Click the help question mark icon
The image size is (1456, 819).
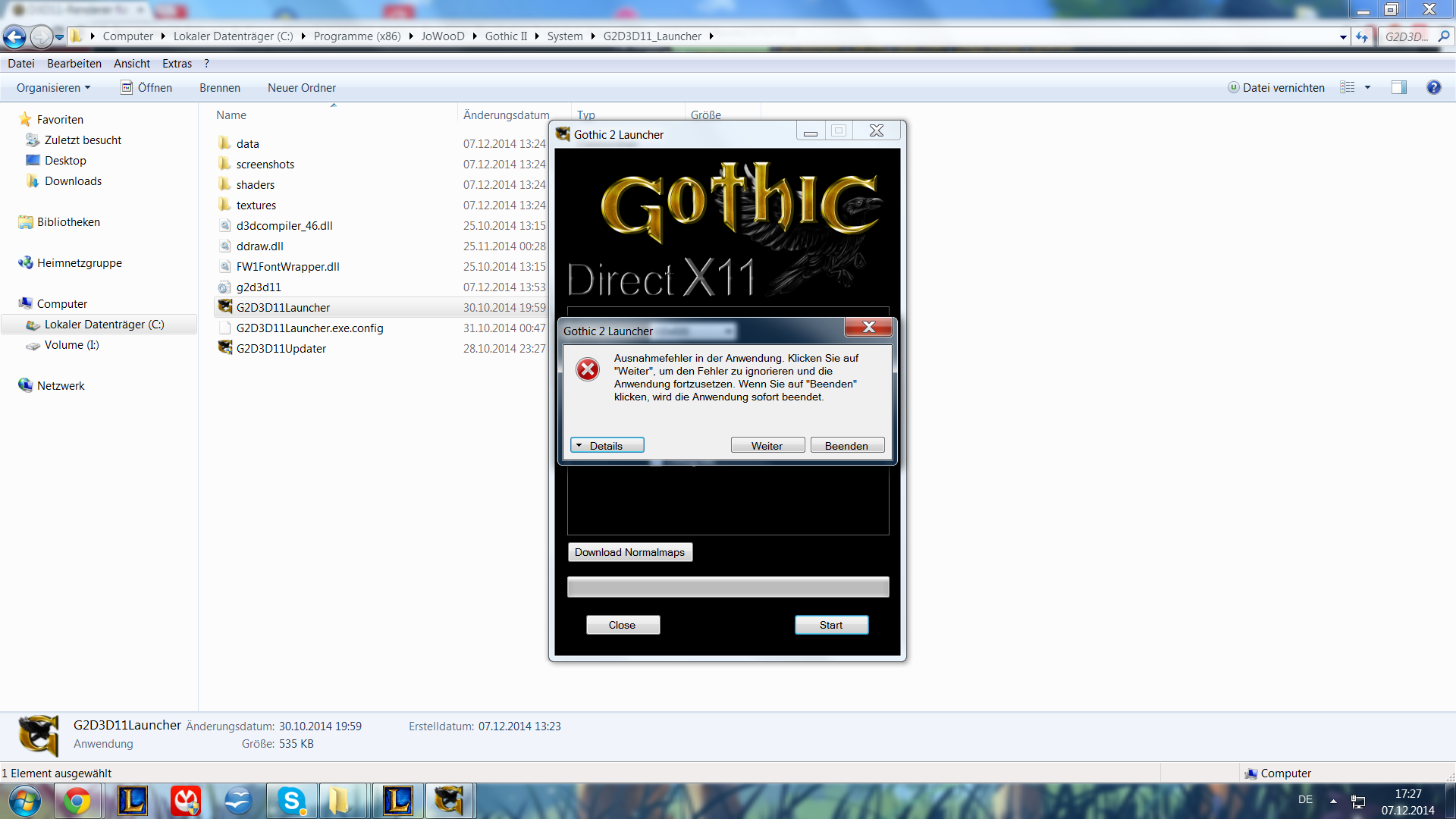pos(1433,87)
